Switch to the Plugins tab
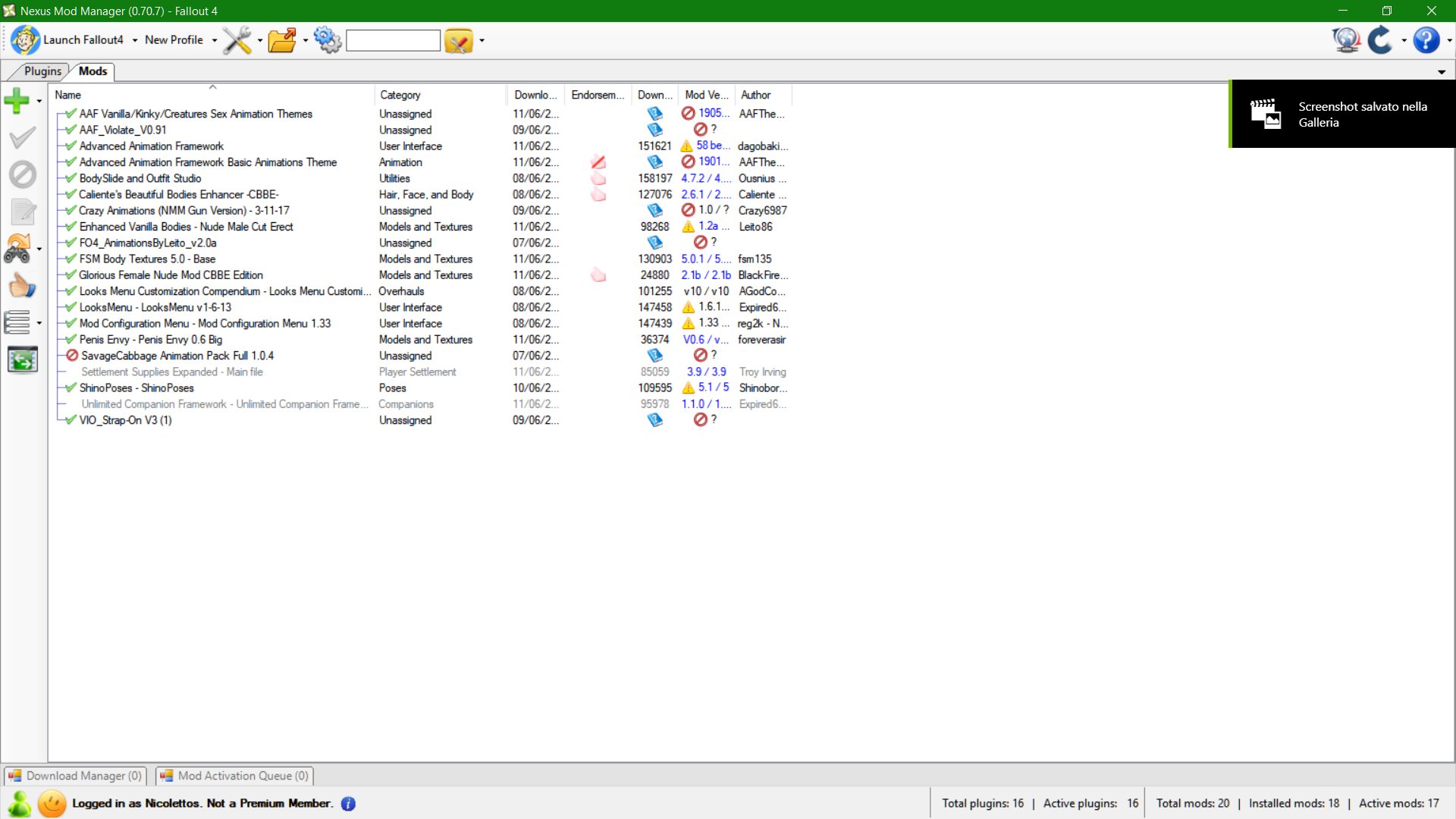1456x819 pixels. point(42,71)
